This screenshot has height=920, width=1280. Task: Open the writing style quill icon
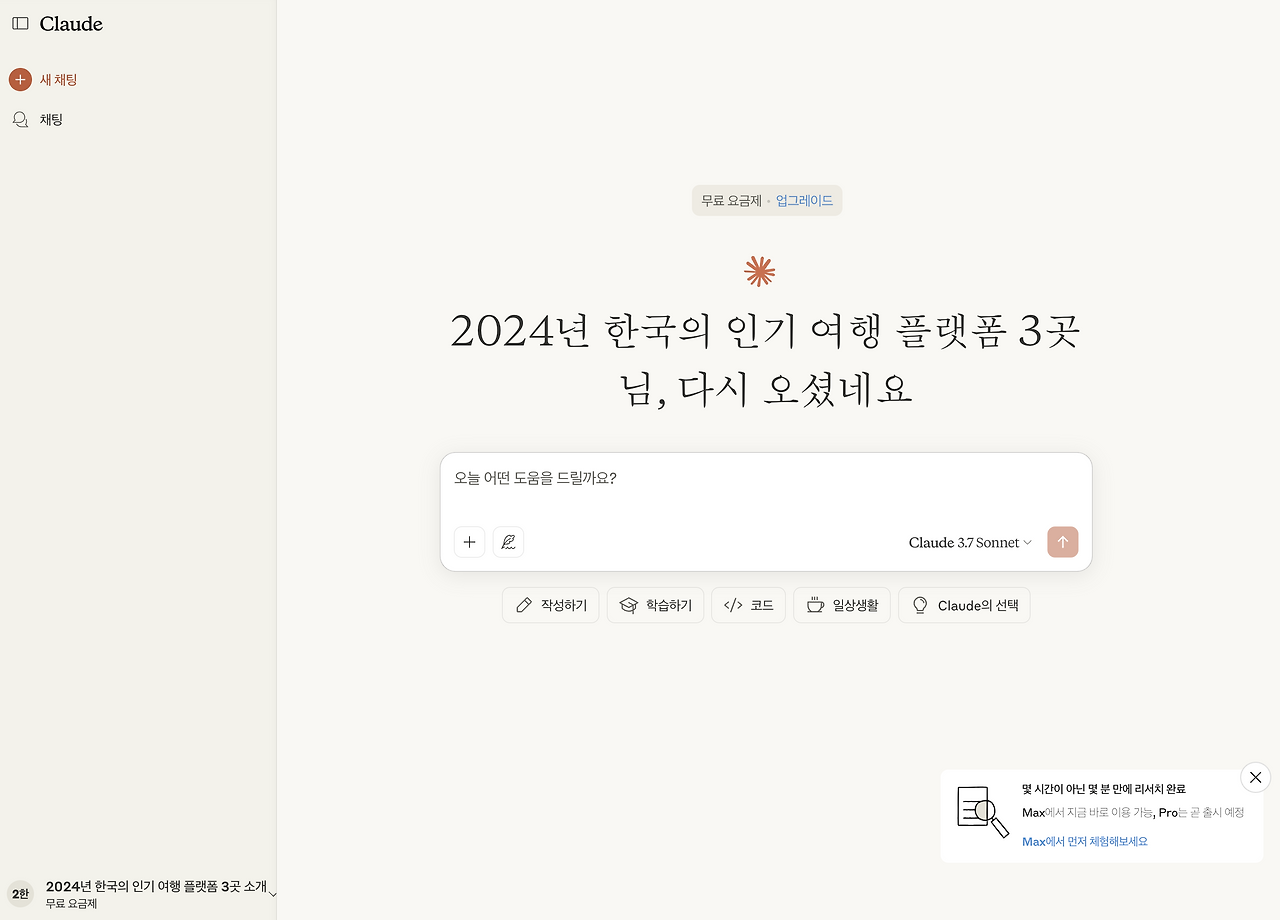508,541
